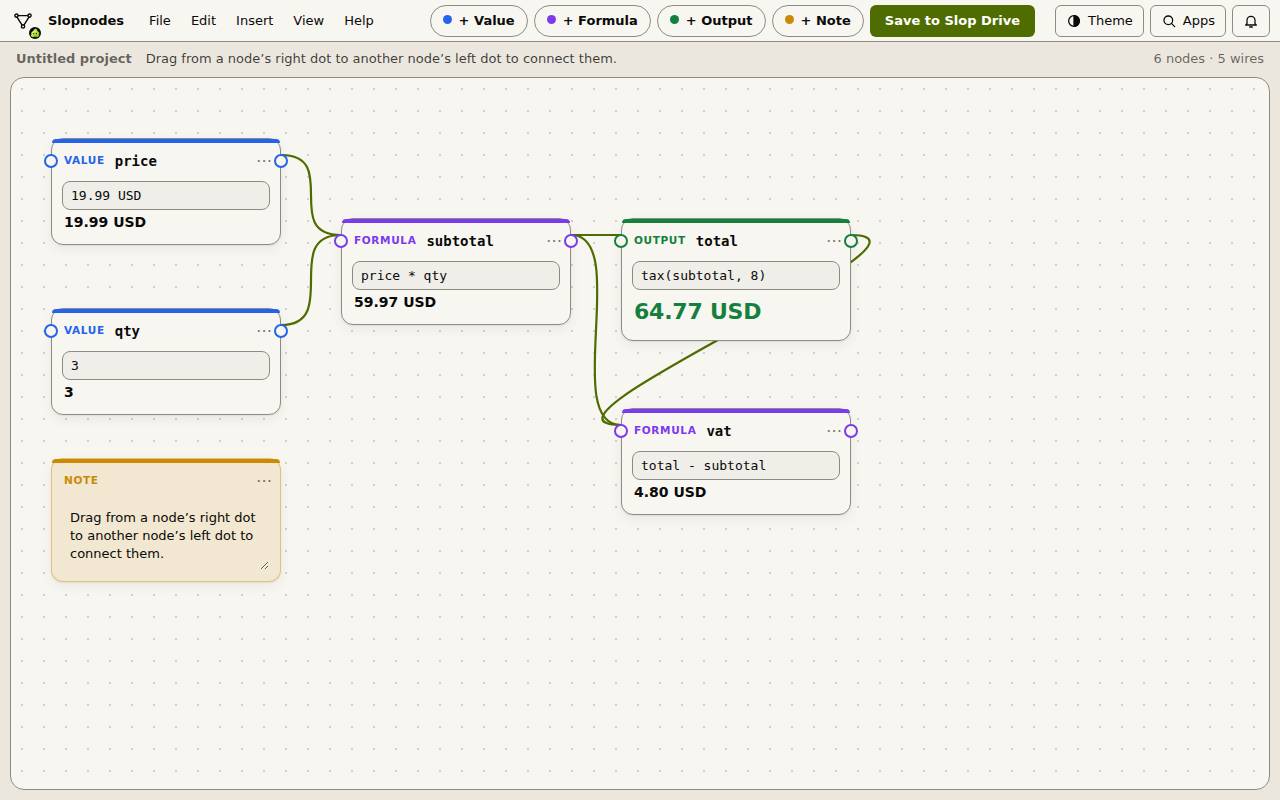Viewport: 1280px width, 800px height.
Task: Click the price node's left input dot
Action: click(51, 161)
